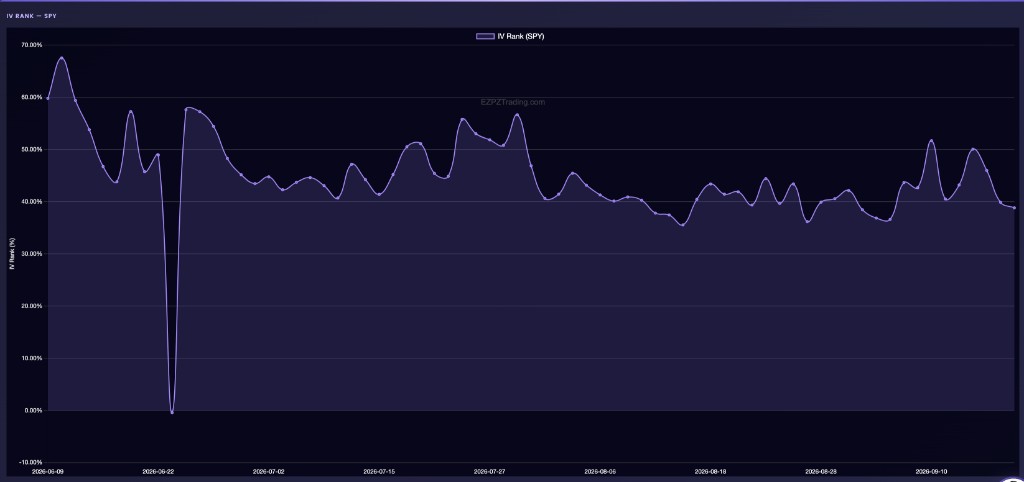Click the 40.00% y-axis label

point(33,202)
